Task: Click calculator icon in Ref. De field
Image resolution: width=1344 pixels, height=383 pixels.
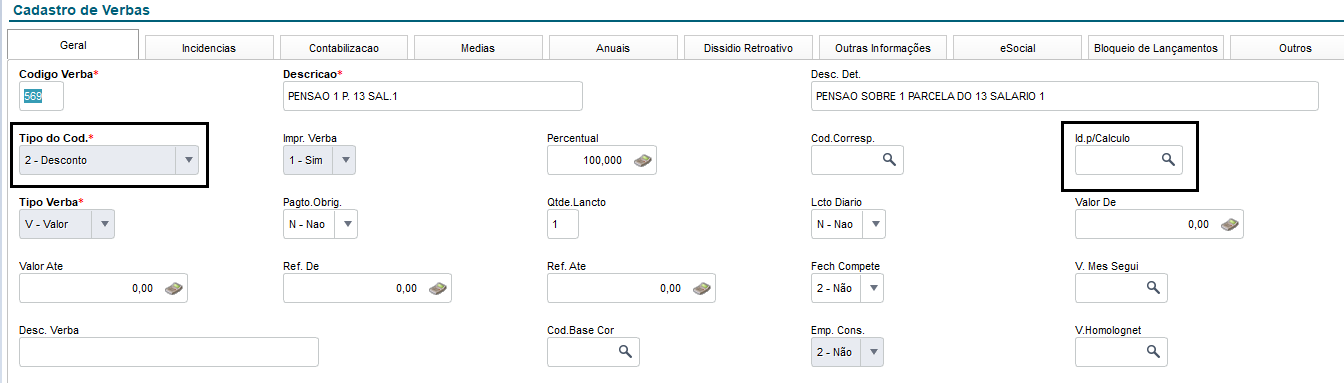Action: click(x=438, y=288)
